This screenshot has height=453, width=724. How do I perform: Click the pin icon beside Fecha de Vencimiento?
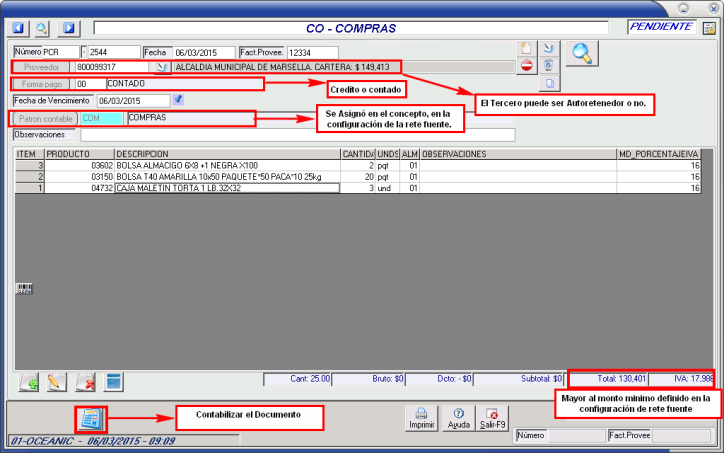coord(179,100)
